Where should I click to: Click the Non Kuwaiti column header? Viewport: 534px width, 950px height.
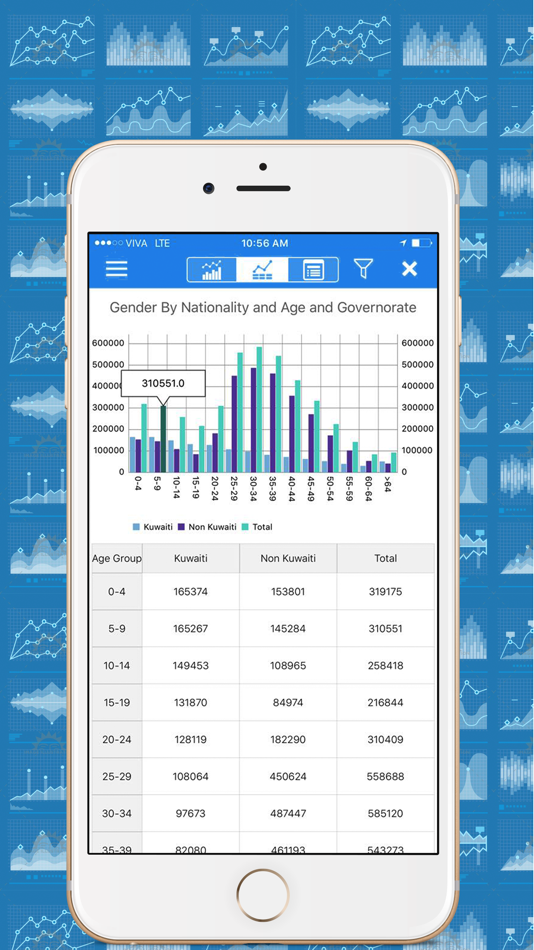tap(288, 559)
